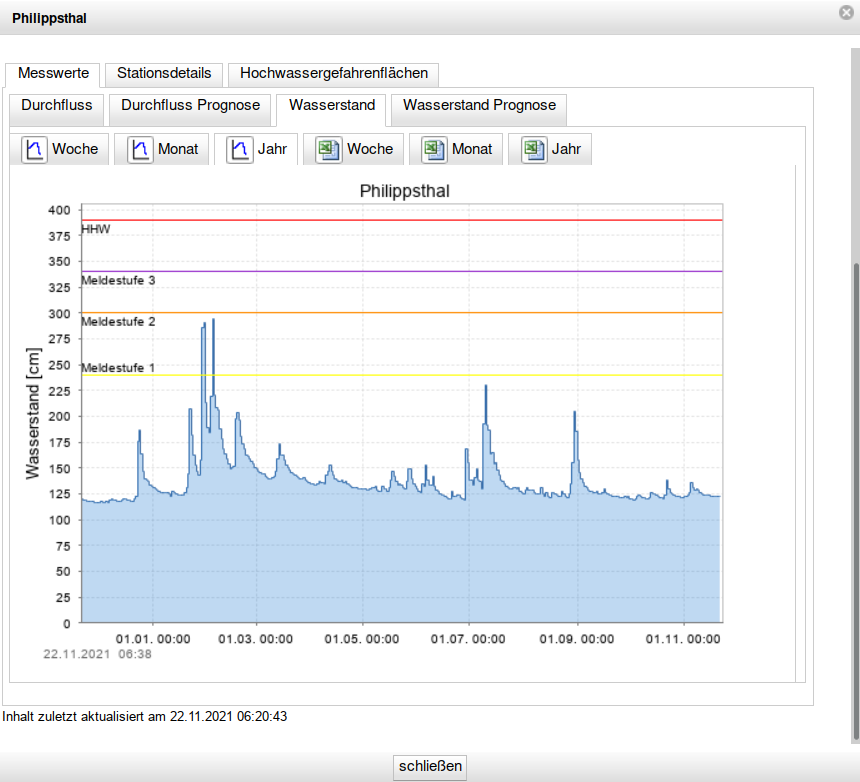This screenshot has width=860, height=782.
Task: Select the Durchfluss tab
Action: pyautogui.click(x=57, y=105)
